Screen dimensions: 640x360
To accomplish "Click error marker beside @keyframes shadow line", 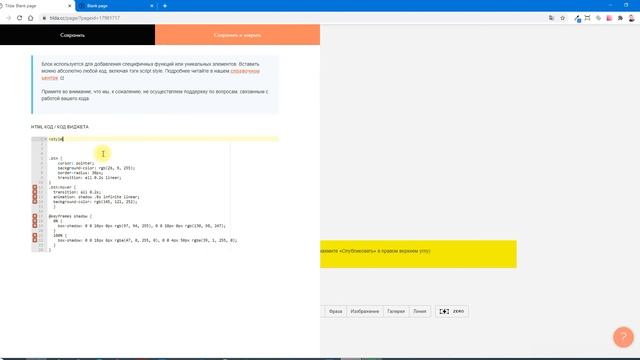I will point(35,216).
